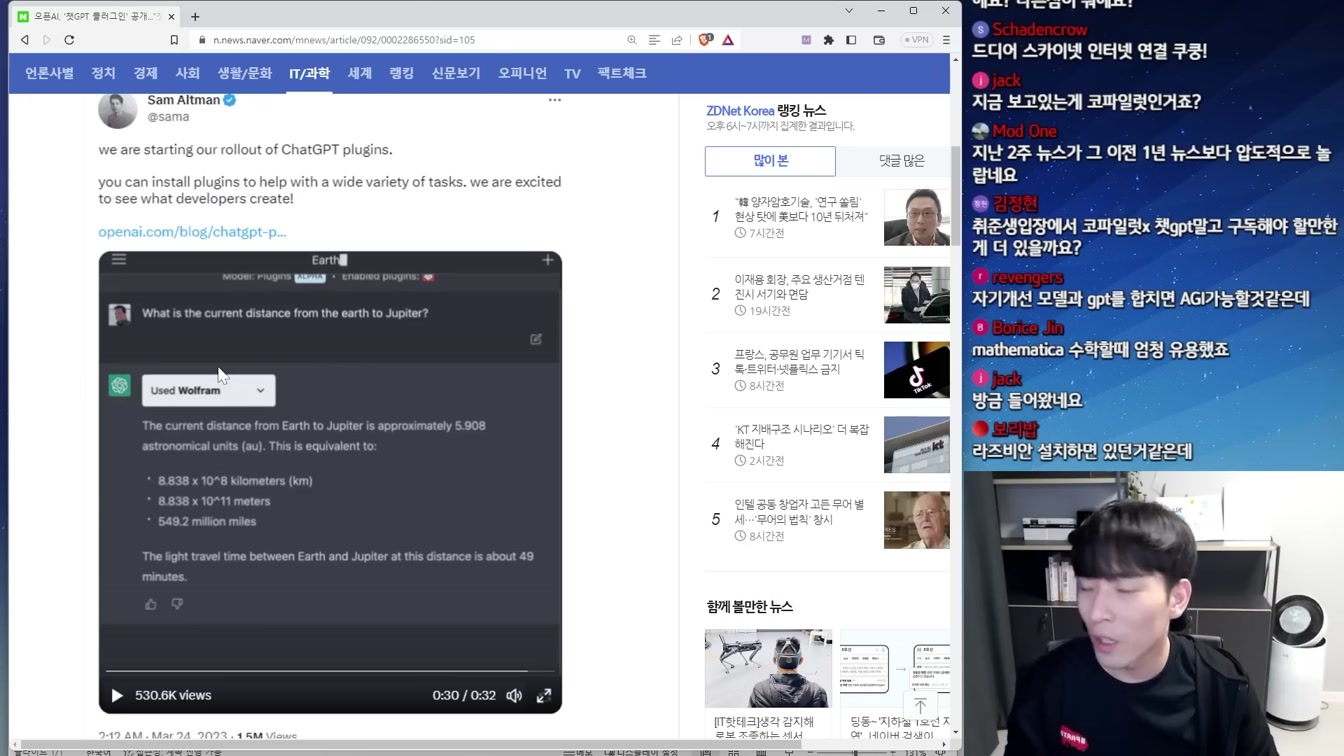
Task: Open ranked article 5 about 고든 무어
Action: [x=799, y=512]
